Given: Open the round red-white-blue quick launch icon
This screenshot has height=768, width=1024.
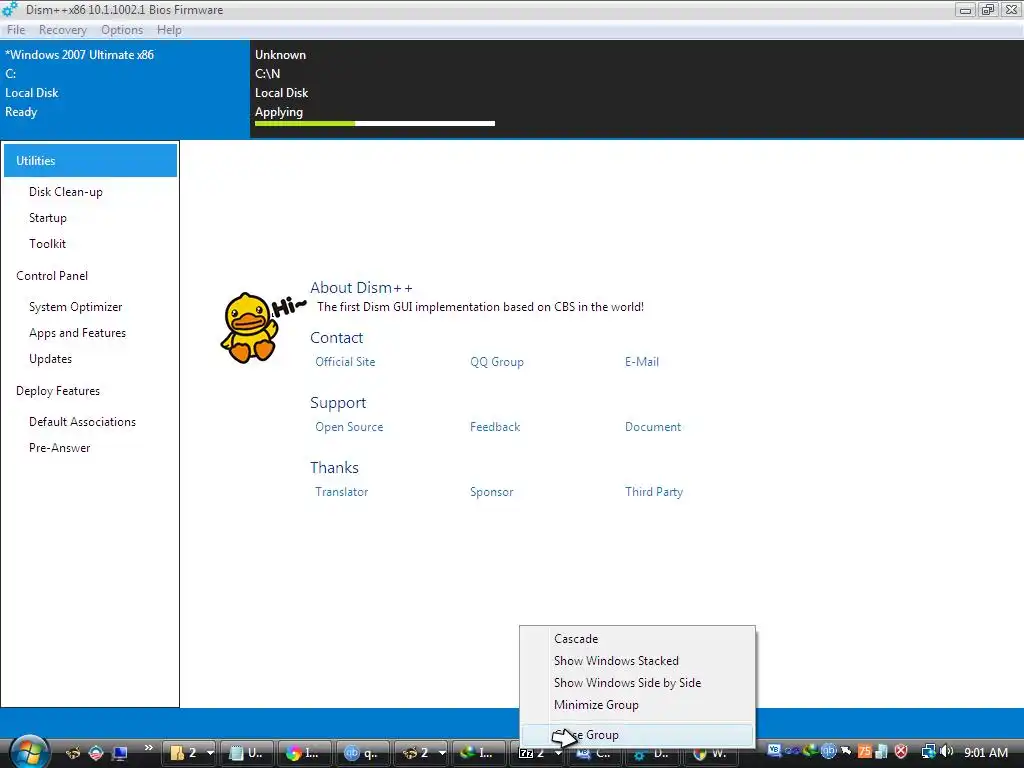Looking at the screenshot, I should click(x=96, y=753).
